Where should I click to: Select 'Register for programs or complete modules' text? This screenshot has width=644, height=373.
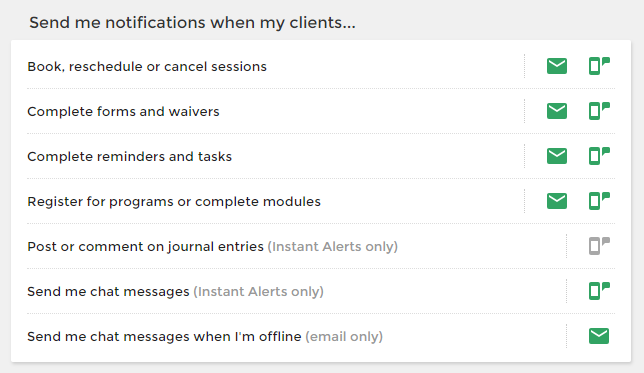[x=174, y=202]
